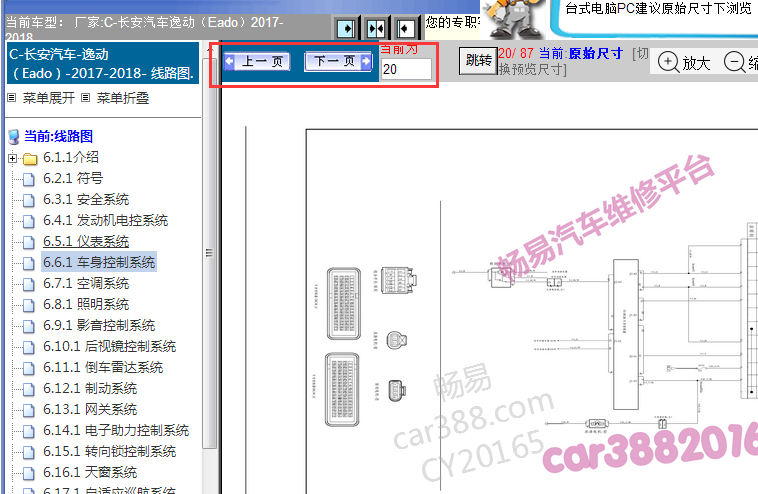Viewport: 758px width, 494px height.
Task: Click 原始尺寸 original size link
Action: click(x=596, y=53)
